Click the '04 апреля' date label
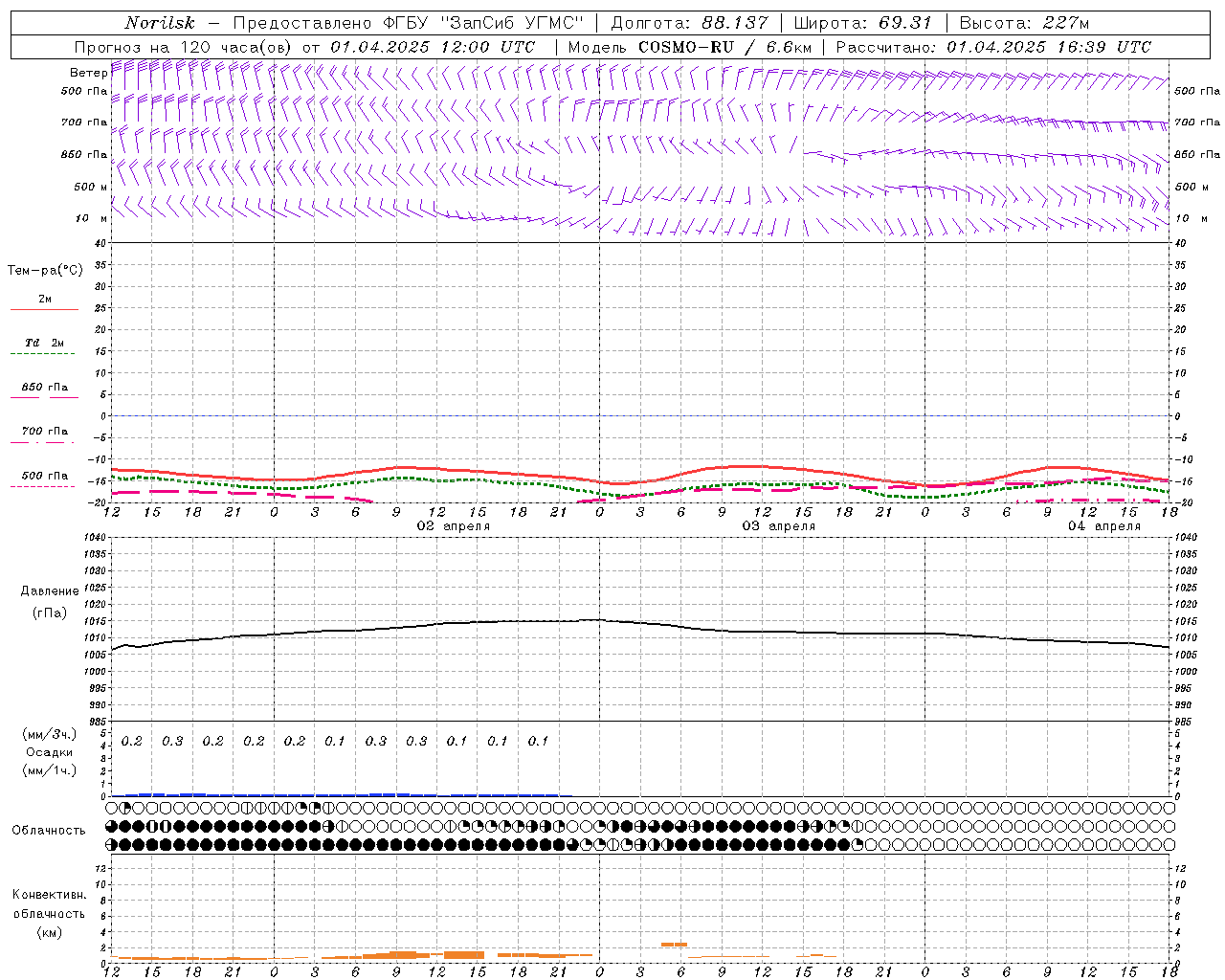Image resolution: width=1225 pixels, height=980 pixels. click(1104, 526)
